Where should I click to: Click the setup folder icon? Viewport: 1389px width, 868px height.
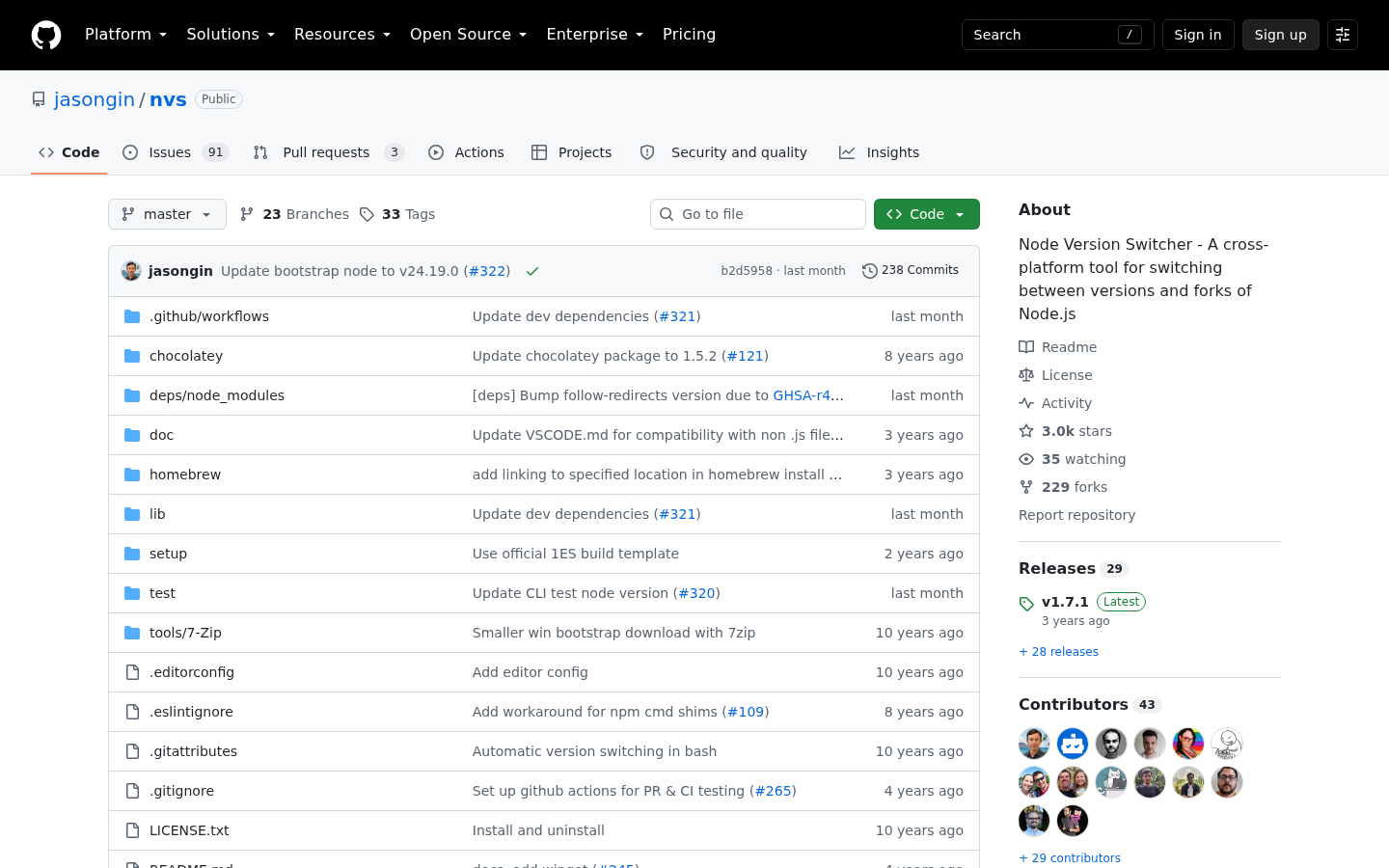[132, 554]
